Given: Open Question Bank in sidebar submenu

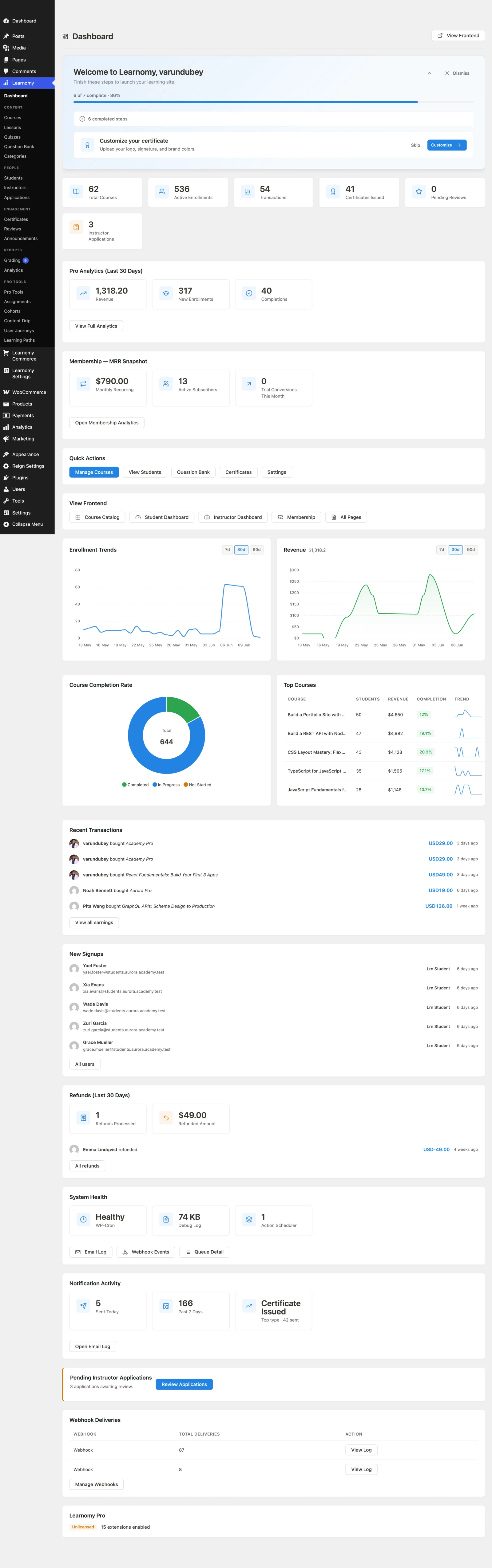Looking at the screenshot, I should 19,147.
